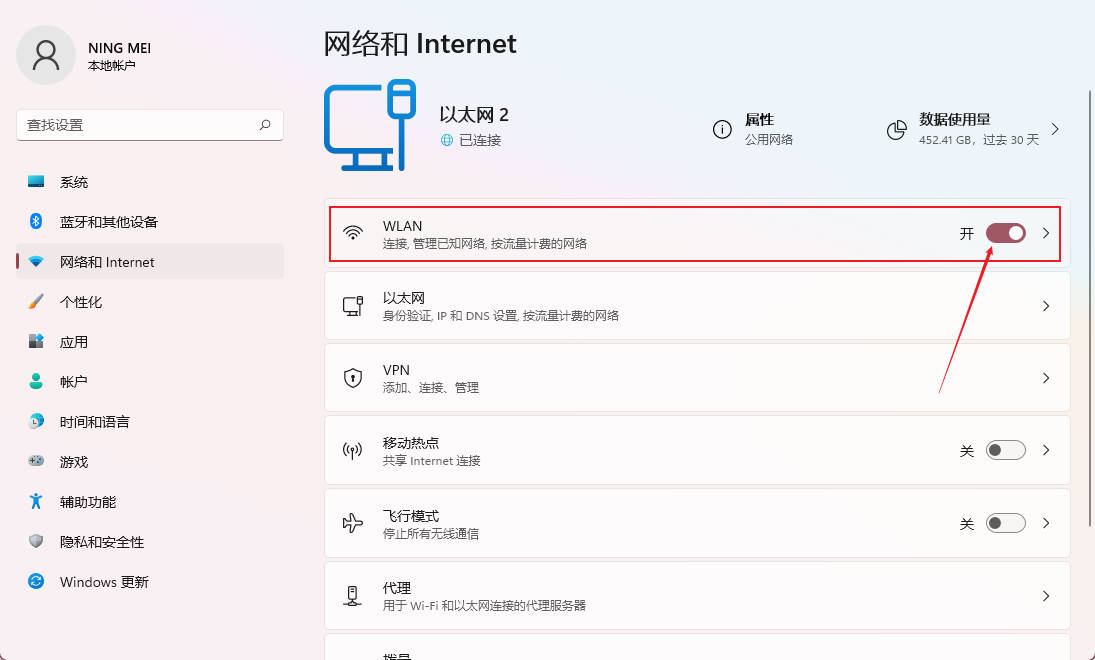
Task: Open 蓝牙和其他设备 in the sidebar
Action: tap(150, 222)
